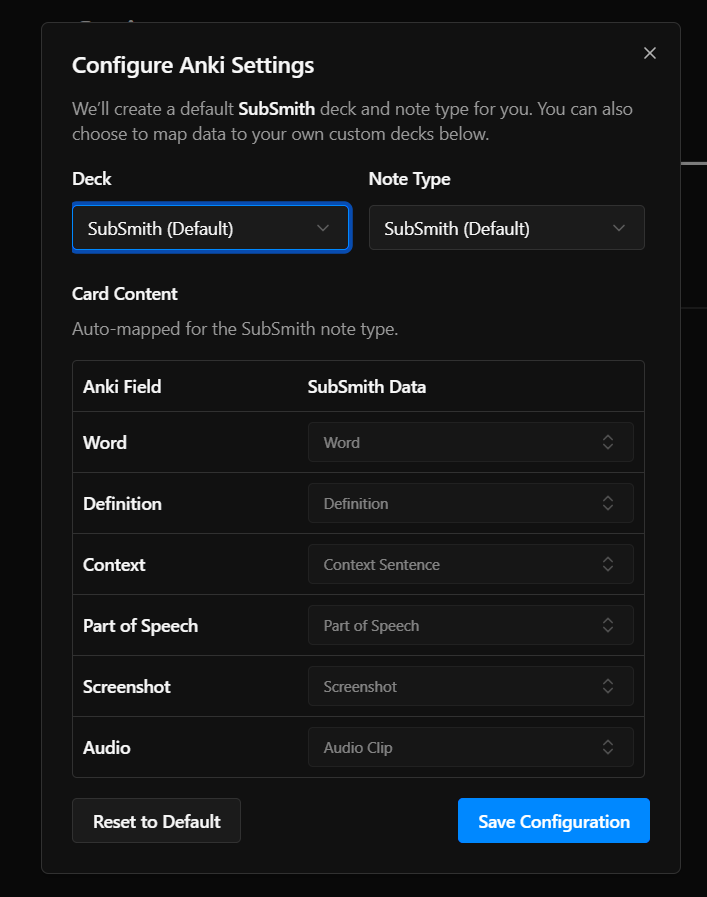The width and height of the screenshot is (707, 897).
Task: Click the dropdown arrow on the Deck selector
Action: [323, 228]
